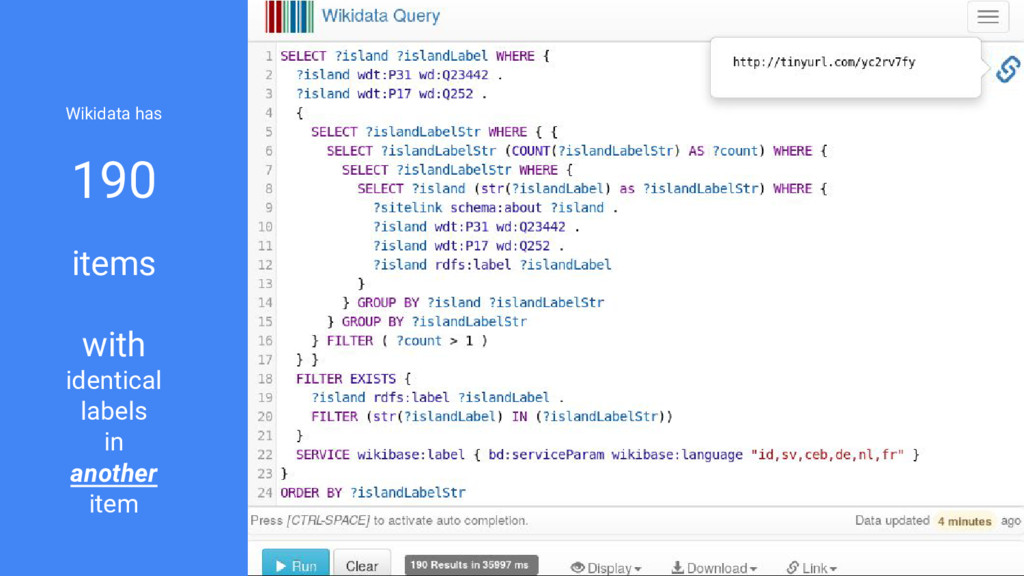
Task: Click the language string "id,sv,ceb,de,nl,fr"
Action: (827, 455)
